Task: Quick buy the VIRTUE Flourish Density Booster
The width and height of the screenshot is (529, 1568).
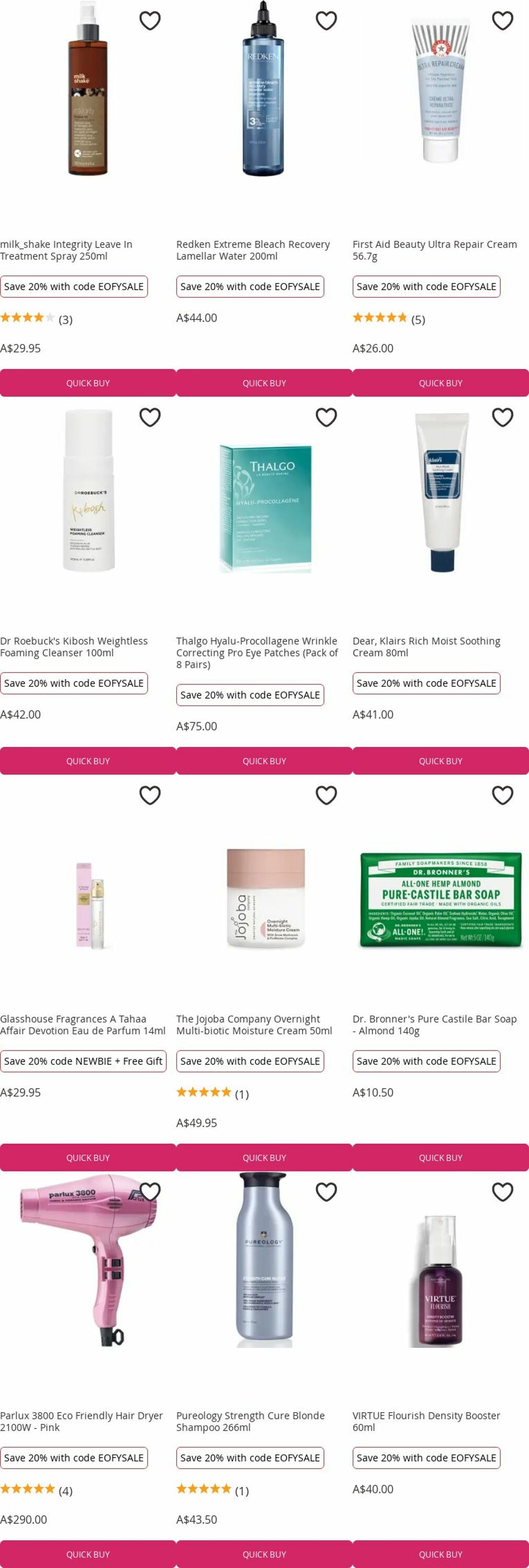Action: tap(441, 1554)
